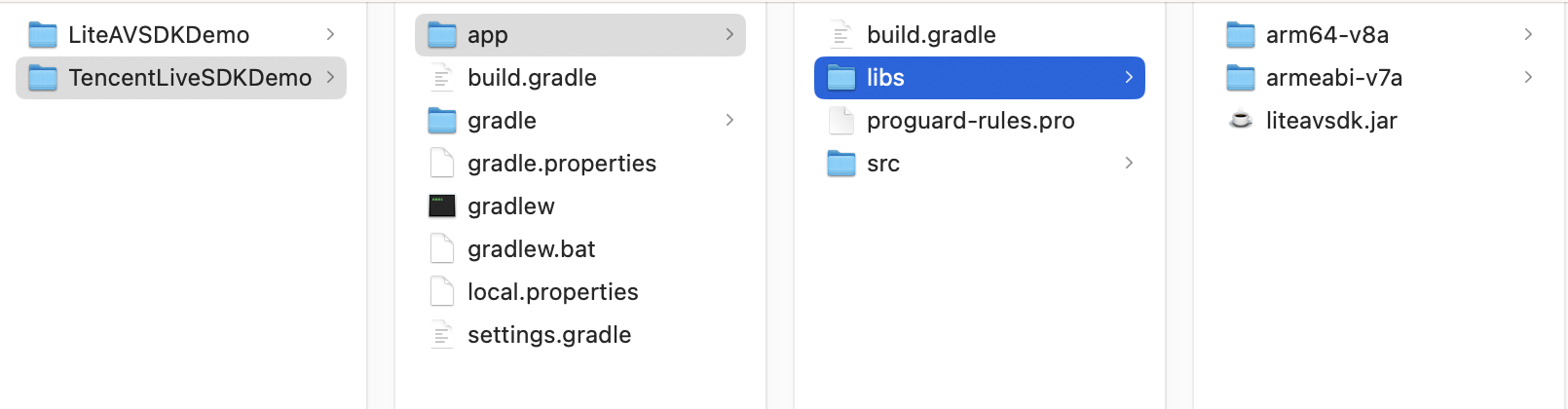Click the settings.gradle document icon
This screenshot has height=409, width=1568.
pyautogui.click(x=442, y=335)
